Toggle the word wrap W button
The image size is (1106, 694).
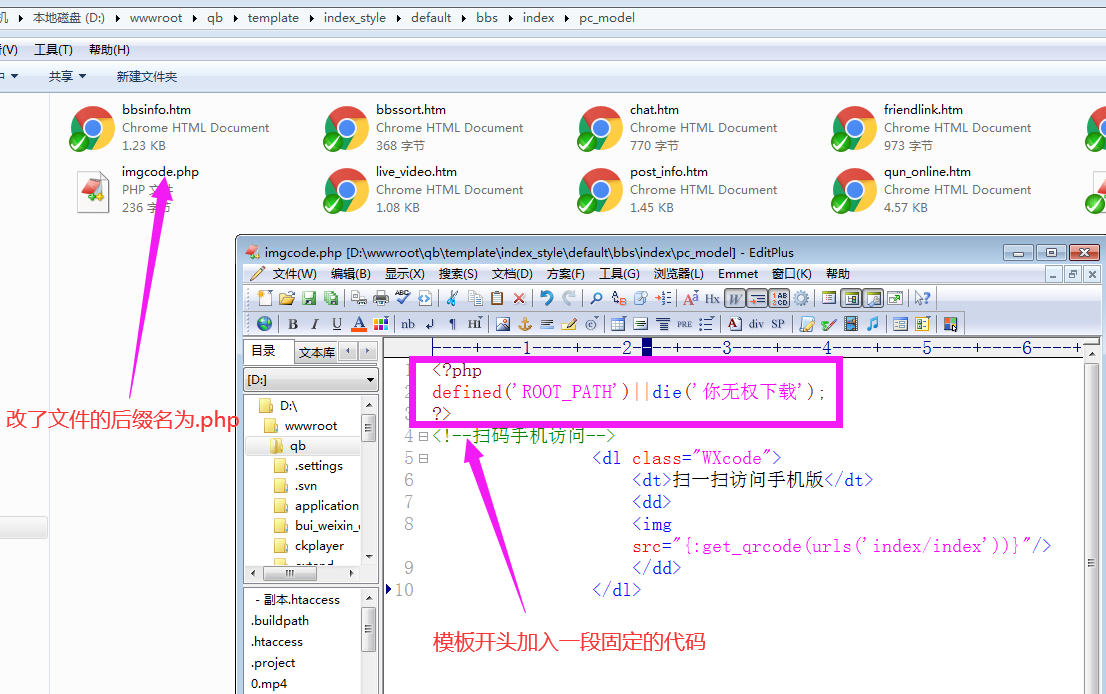(x=735, y=298)
